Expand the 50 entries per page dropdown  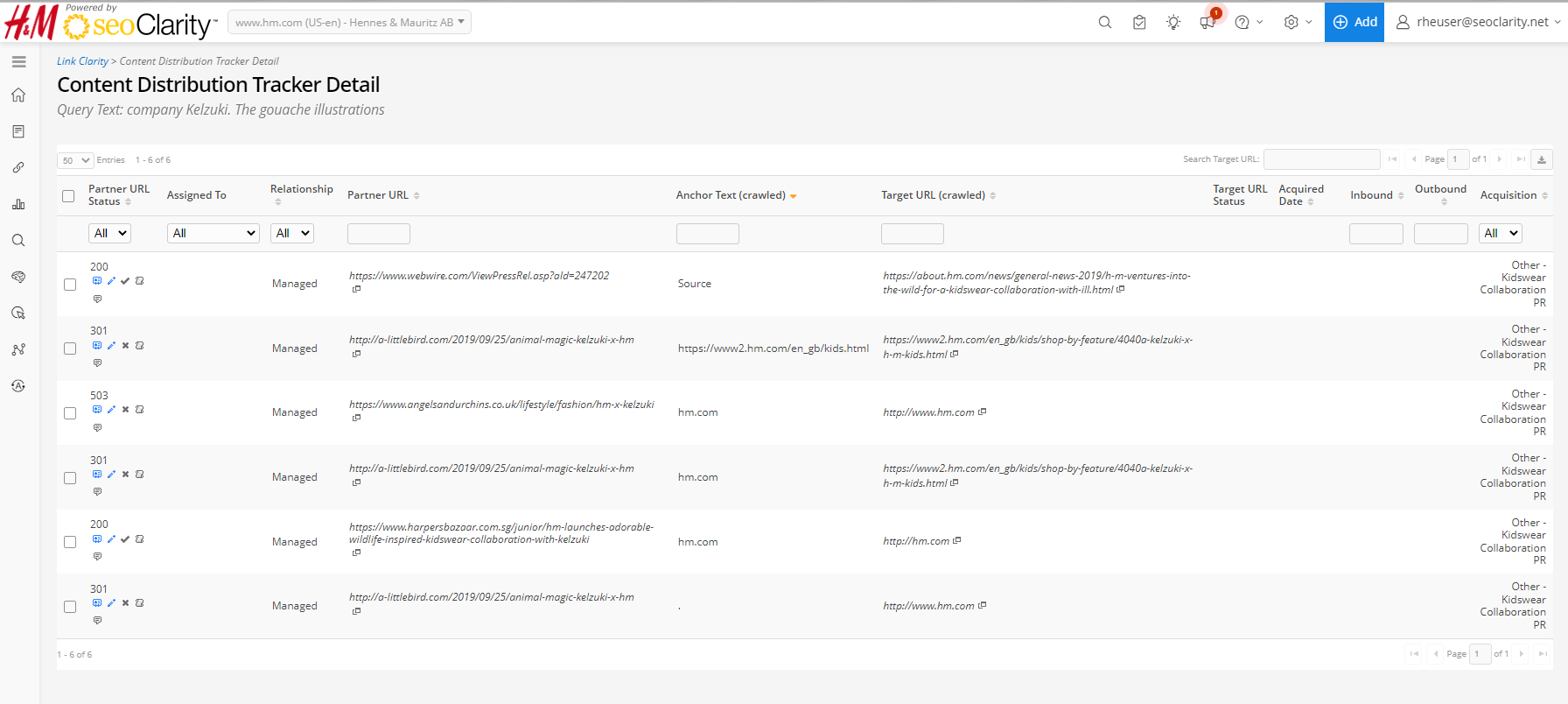pos(75,160)
